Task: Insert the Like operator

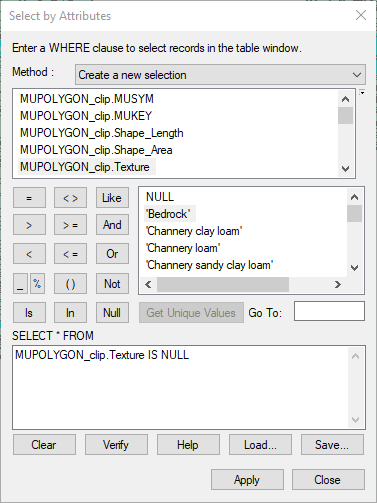Action: (112, 198)
